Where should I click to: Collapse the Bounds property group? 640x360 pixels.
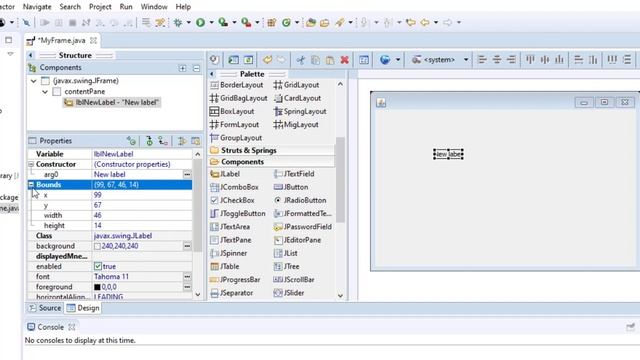31,184
